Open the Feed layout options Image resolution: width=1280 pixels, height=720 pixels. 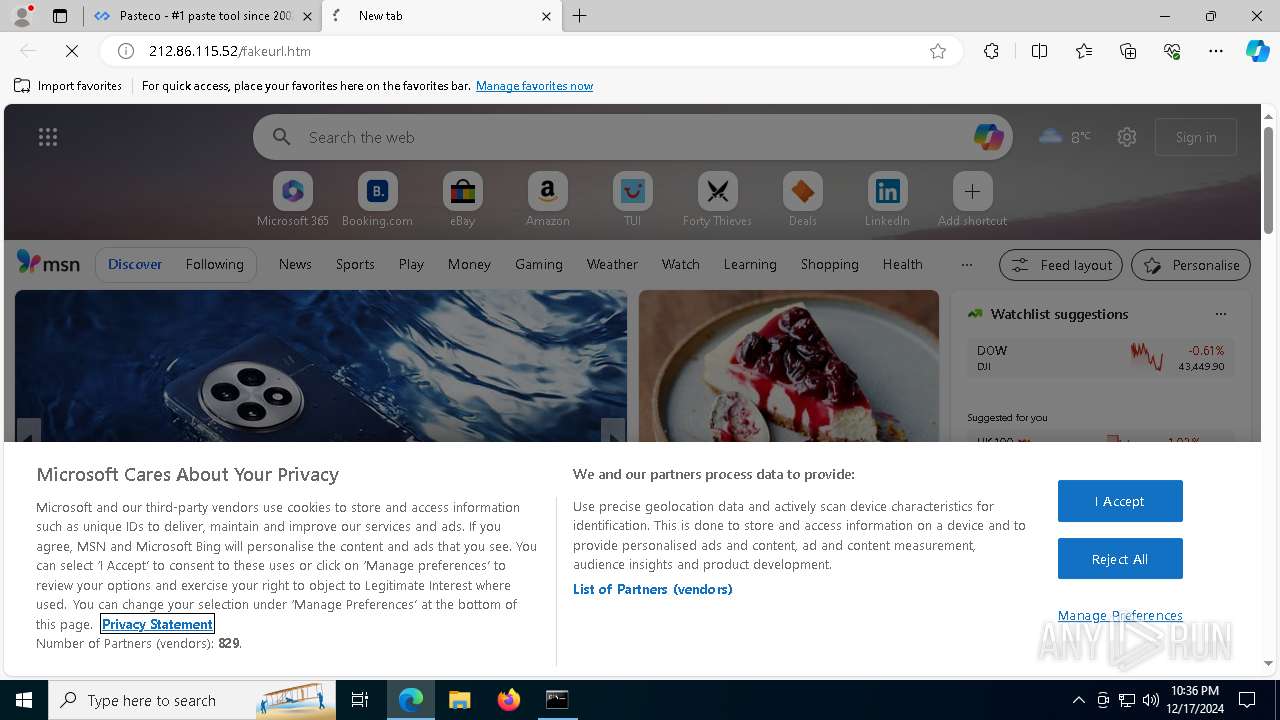click(x=1061, y=265)
